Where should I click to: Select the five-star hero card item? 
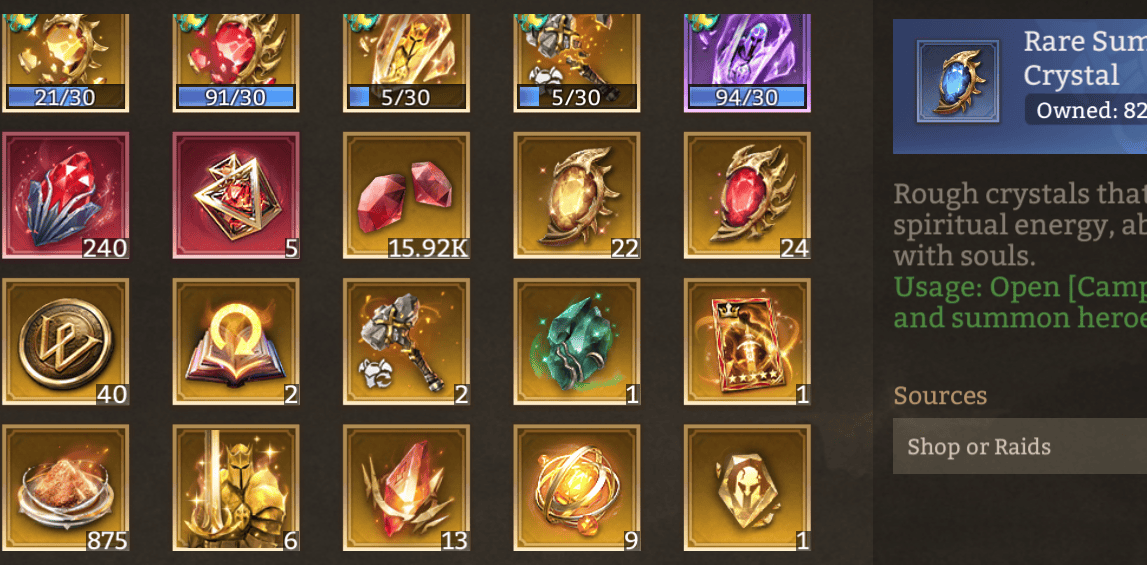pos(748,342)
